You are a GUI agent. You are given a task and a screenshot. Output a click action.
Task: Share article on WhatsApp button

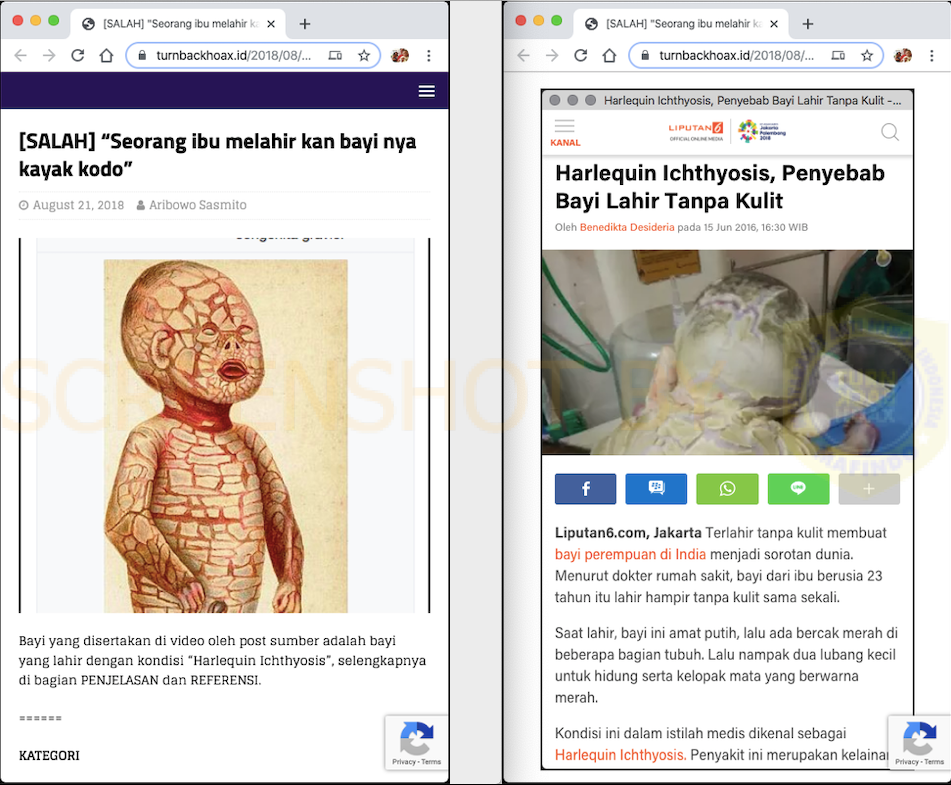point(727,489)
